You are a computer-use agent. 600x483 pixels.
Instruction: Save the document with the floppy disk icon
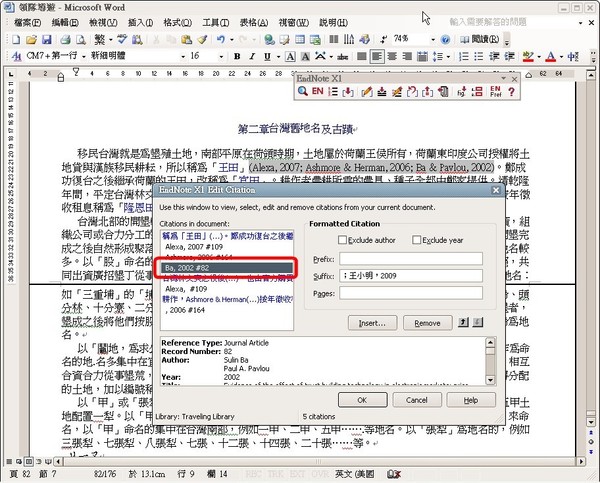[46, 39]
